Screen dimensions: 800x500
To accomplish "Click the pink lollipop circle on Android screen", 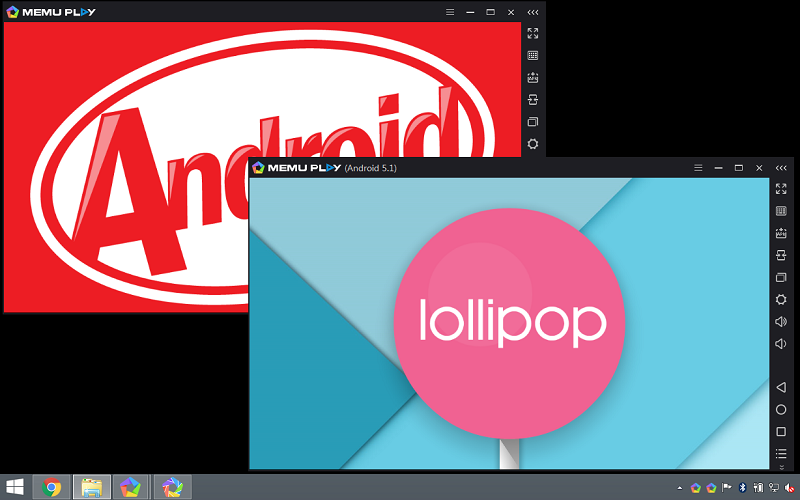I will [509, 322].
